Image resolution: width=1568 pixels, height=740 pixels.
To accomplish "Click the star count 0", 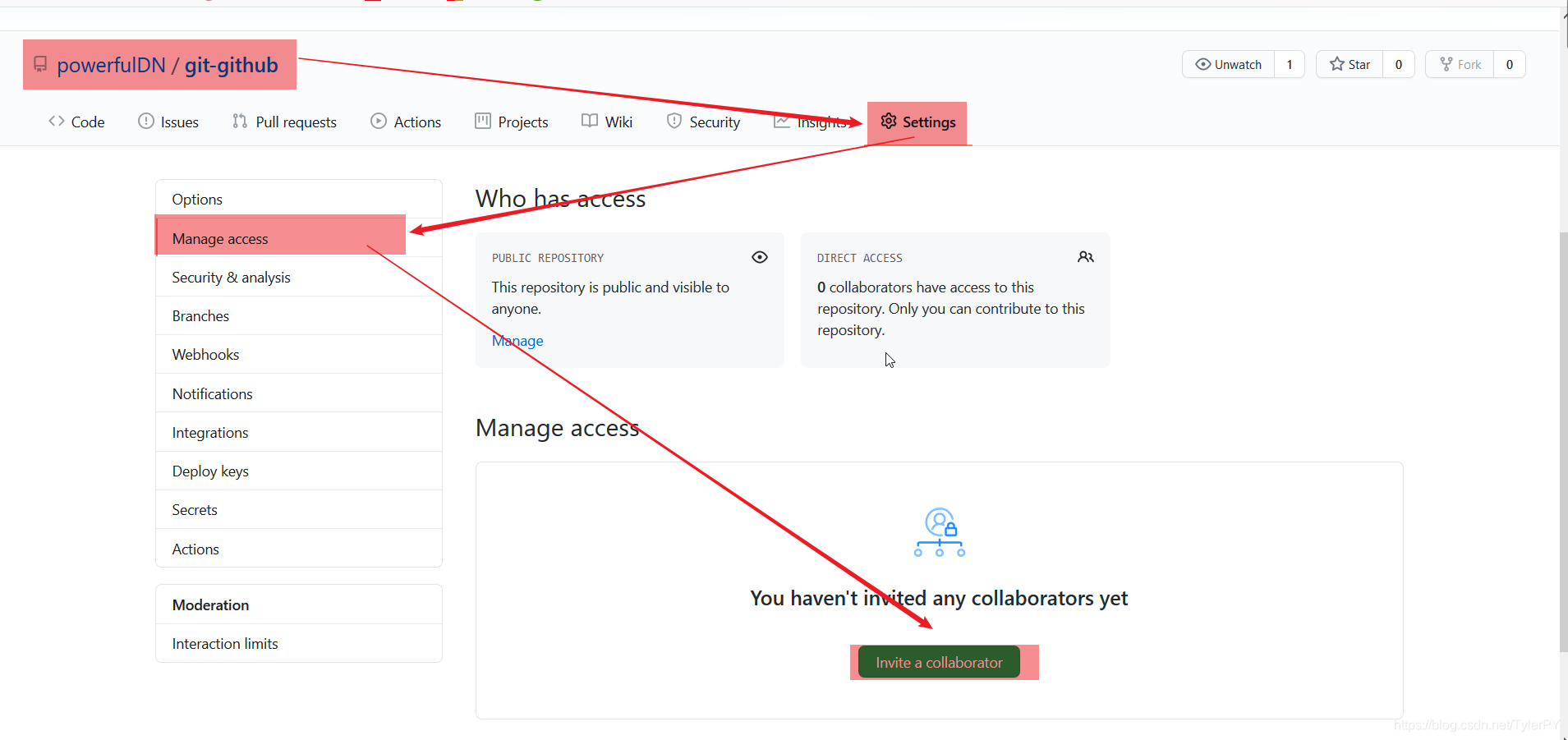I will coord(1399,64).
